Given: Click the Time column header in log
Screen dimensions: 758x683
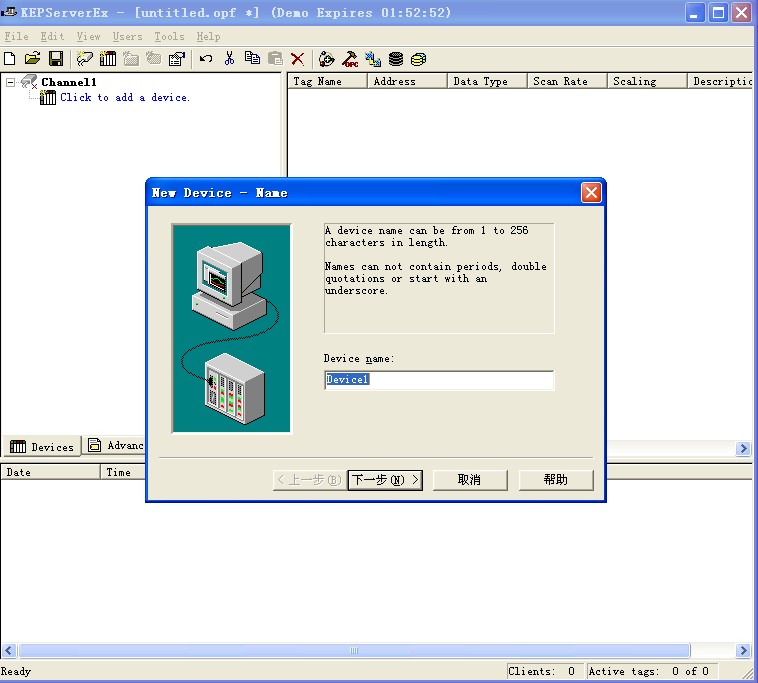Looking at the screenshot, I should point(123,472).
